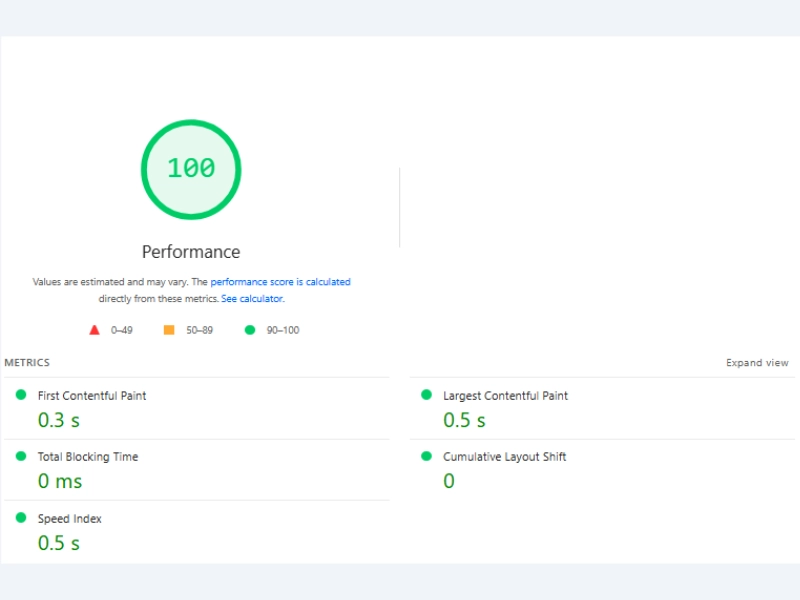800x600 pixels.
Task: Click the green circle legend icon for 90–100
Action: coord(250,330)
